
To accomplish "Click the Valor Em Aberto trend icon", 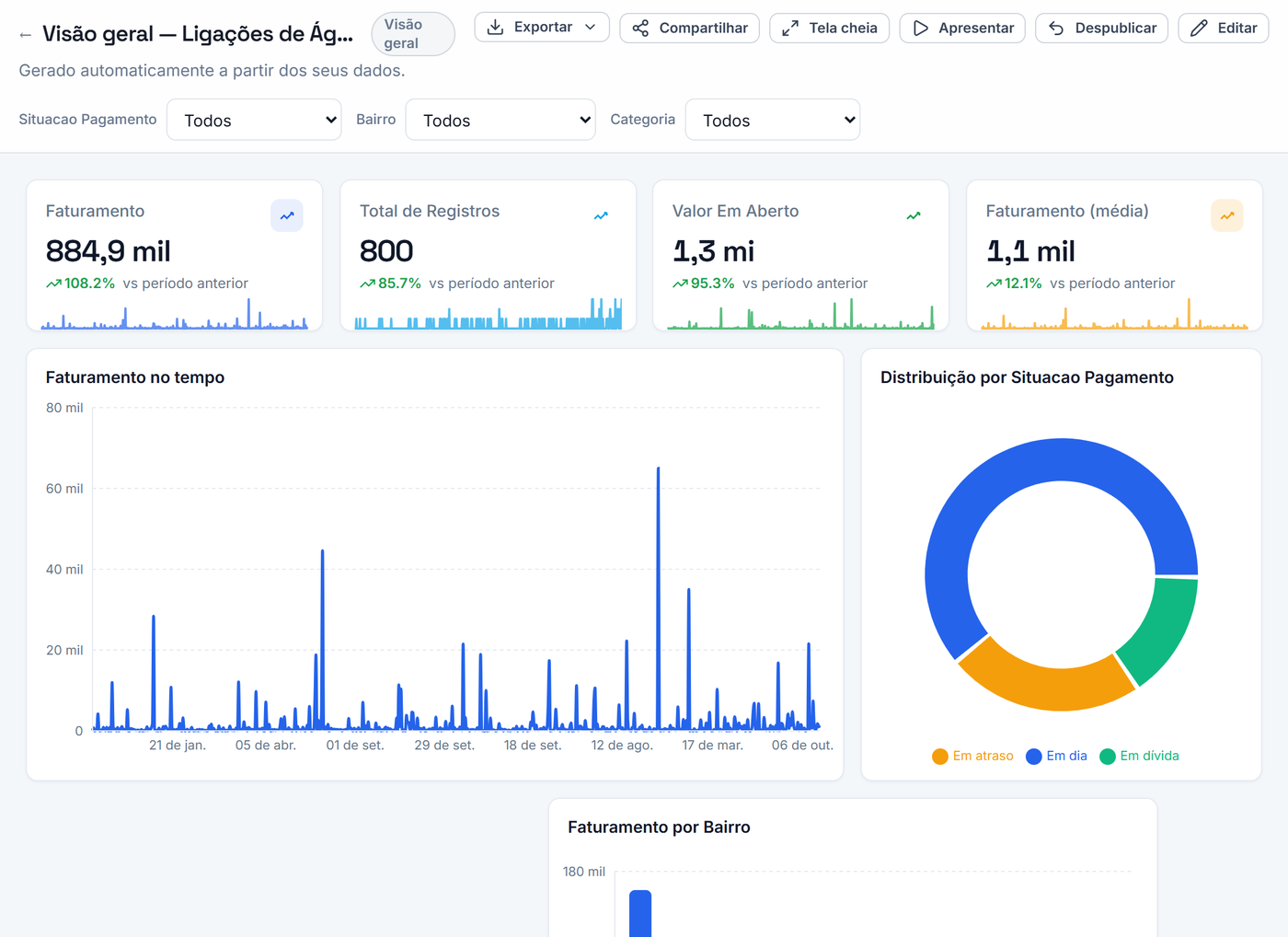I will click(914, 215).
